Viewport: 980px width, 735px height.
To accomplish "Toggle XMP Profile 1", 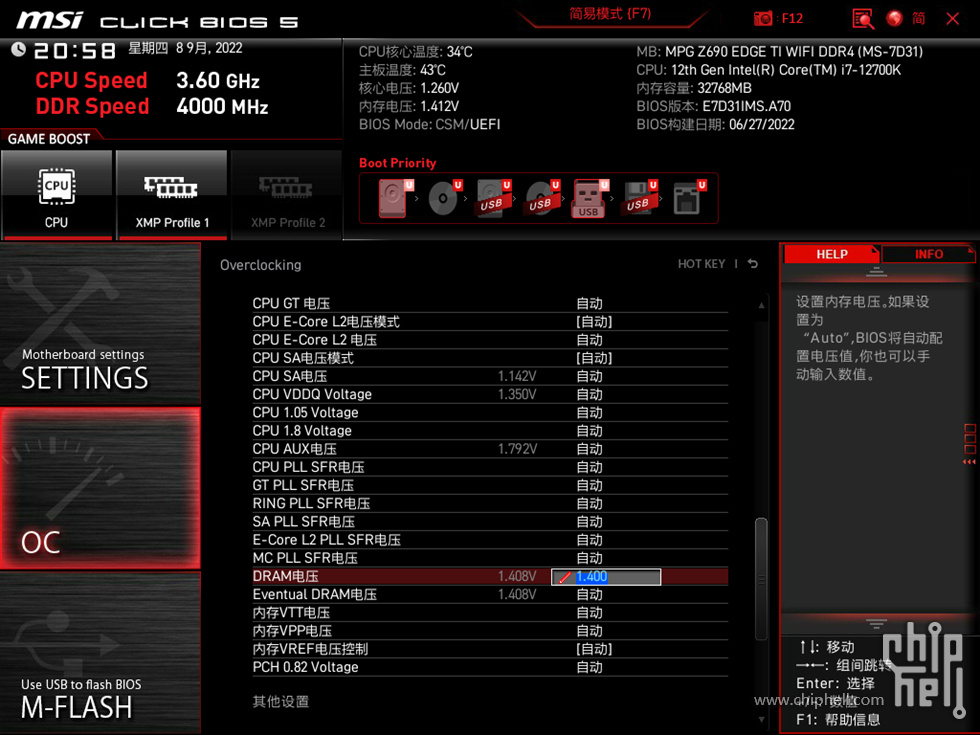I will pos(172,194).
